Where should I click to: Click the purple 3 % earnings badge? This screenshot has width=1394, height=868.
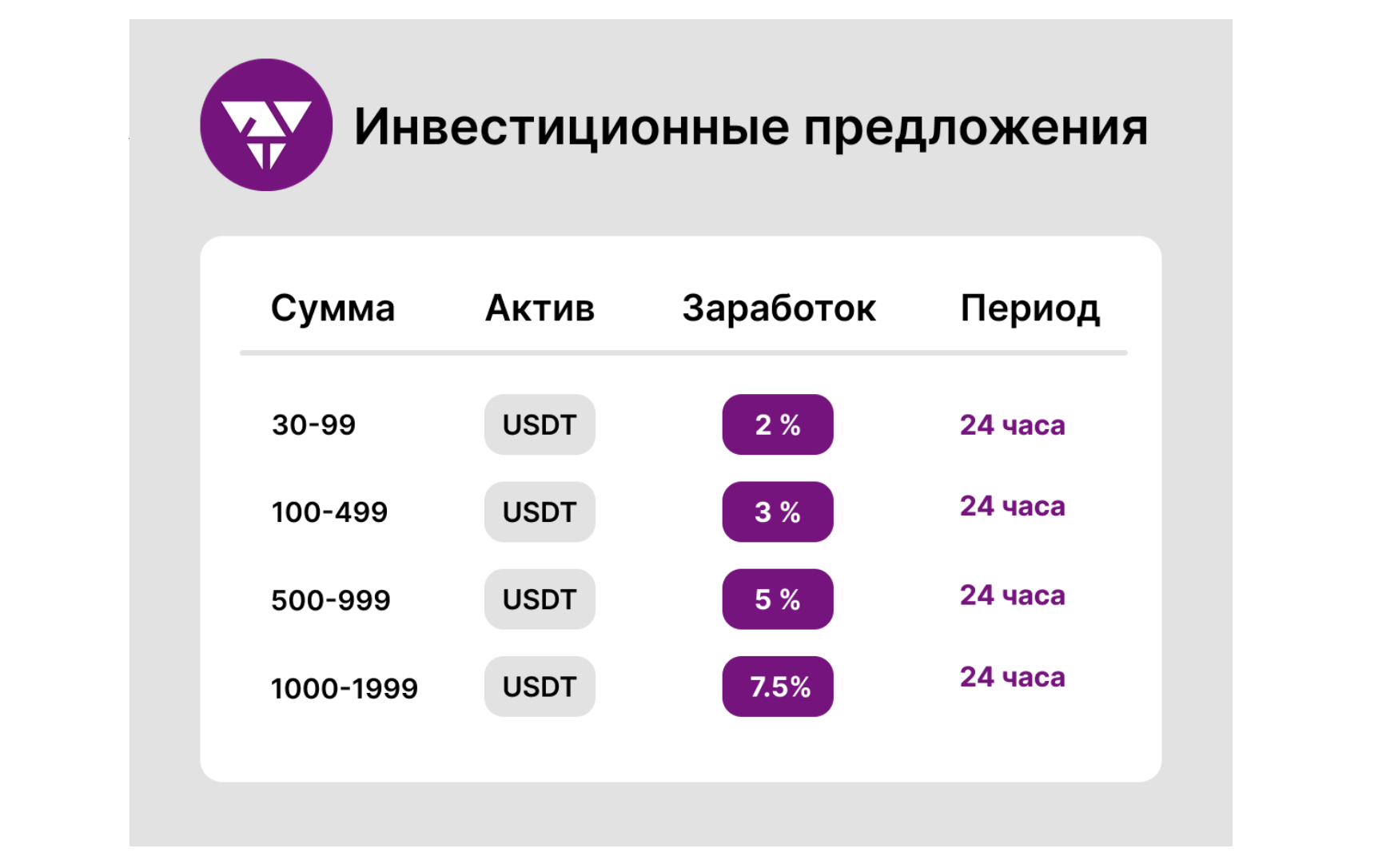(x=778, y=512)
